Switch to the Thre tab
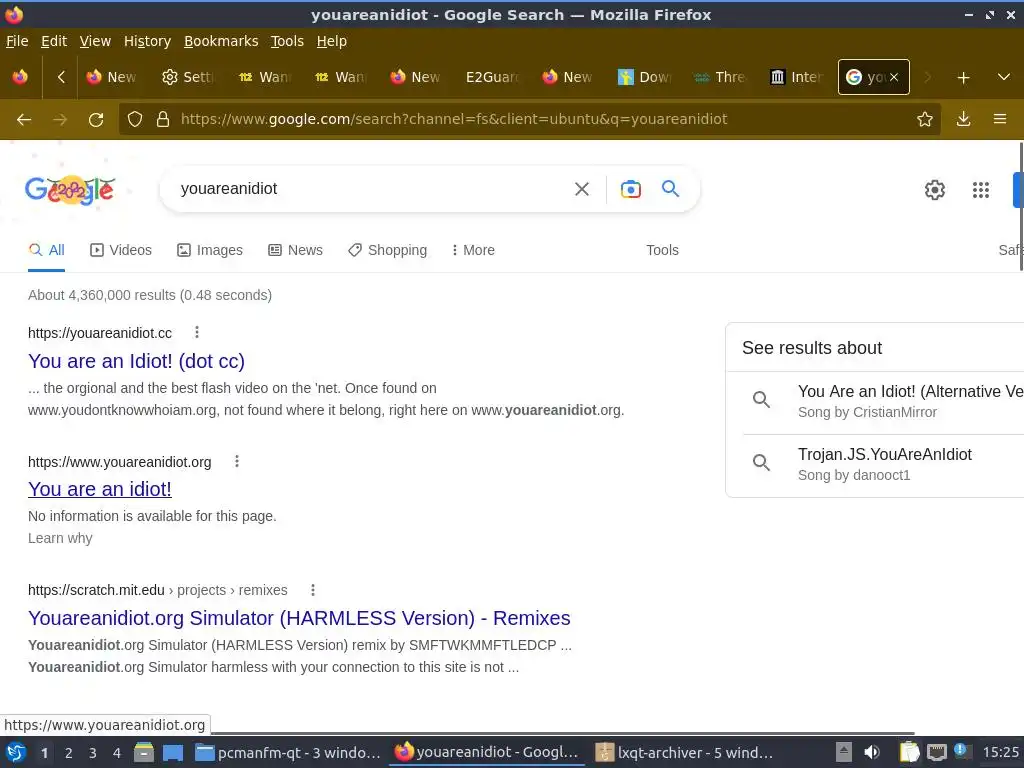 click(x=720, y=77)
